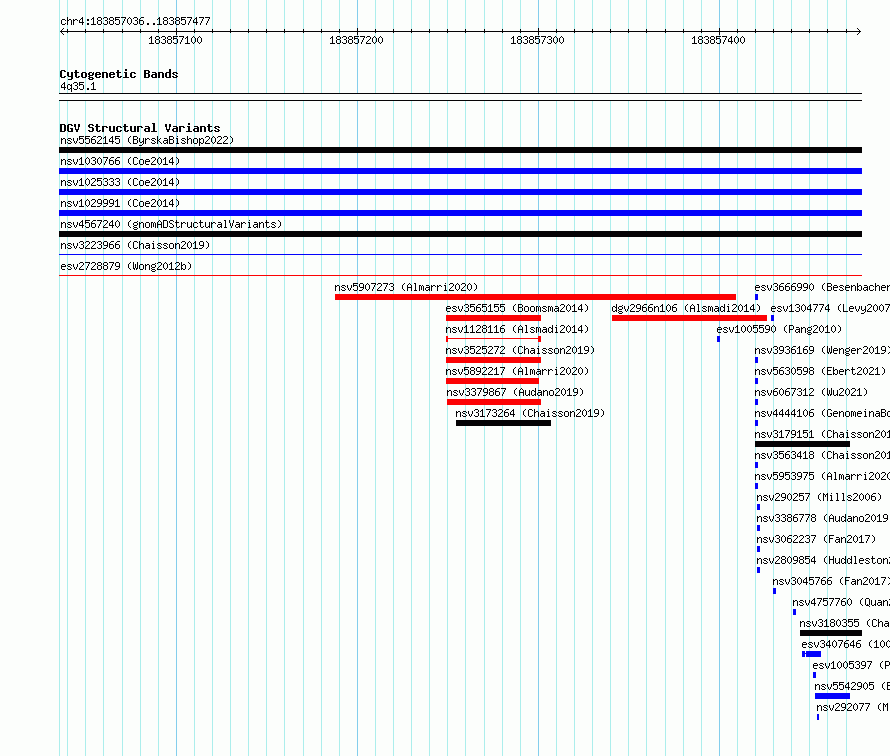Select nsv292077 variant label

coord(853,707)
